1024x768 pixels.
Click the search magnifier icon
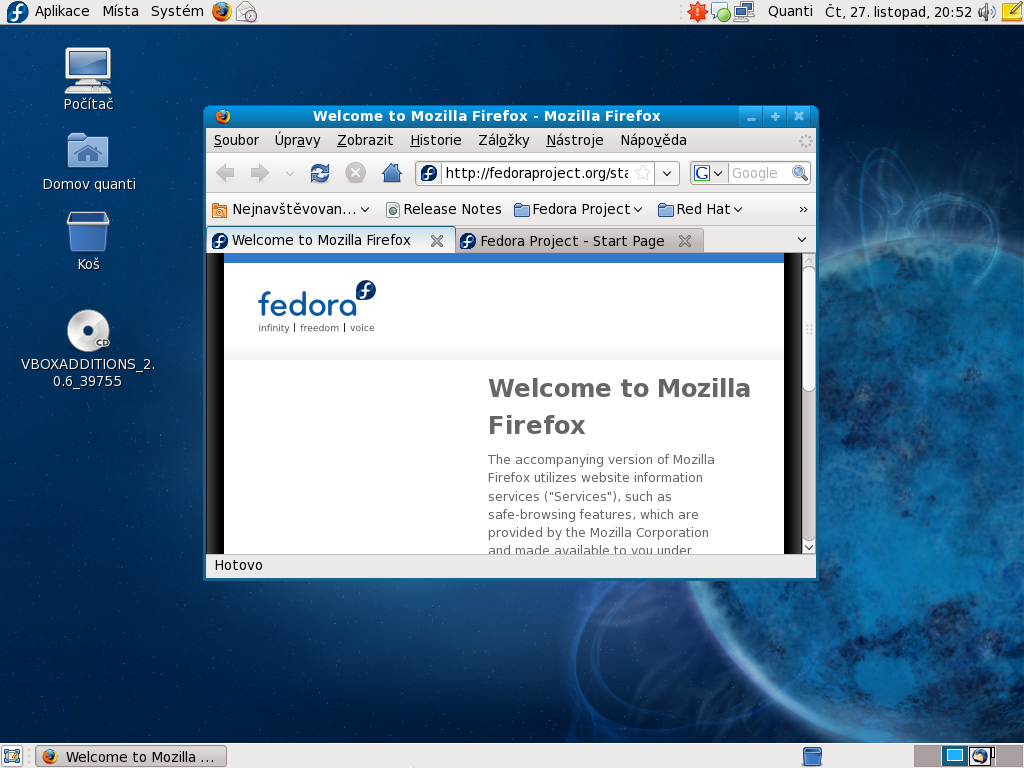pos(800,173)
